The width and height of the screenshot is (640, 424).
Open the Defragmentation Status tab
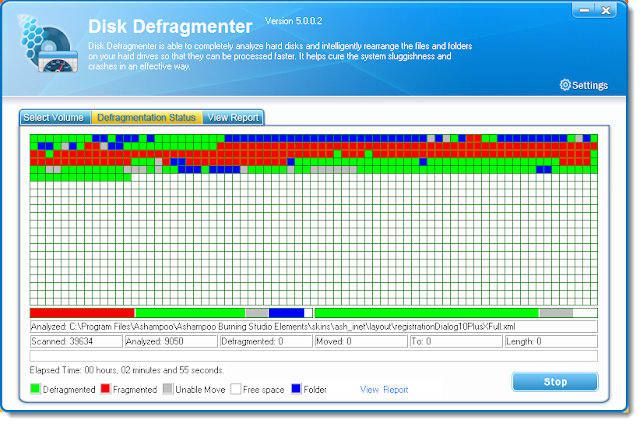point(147,118)
